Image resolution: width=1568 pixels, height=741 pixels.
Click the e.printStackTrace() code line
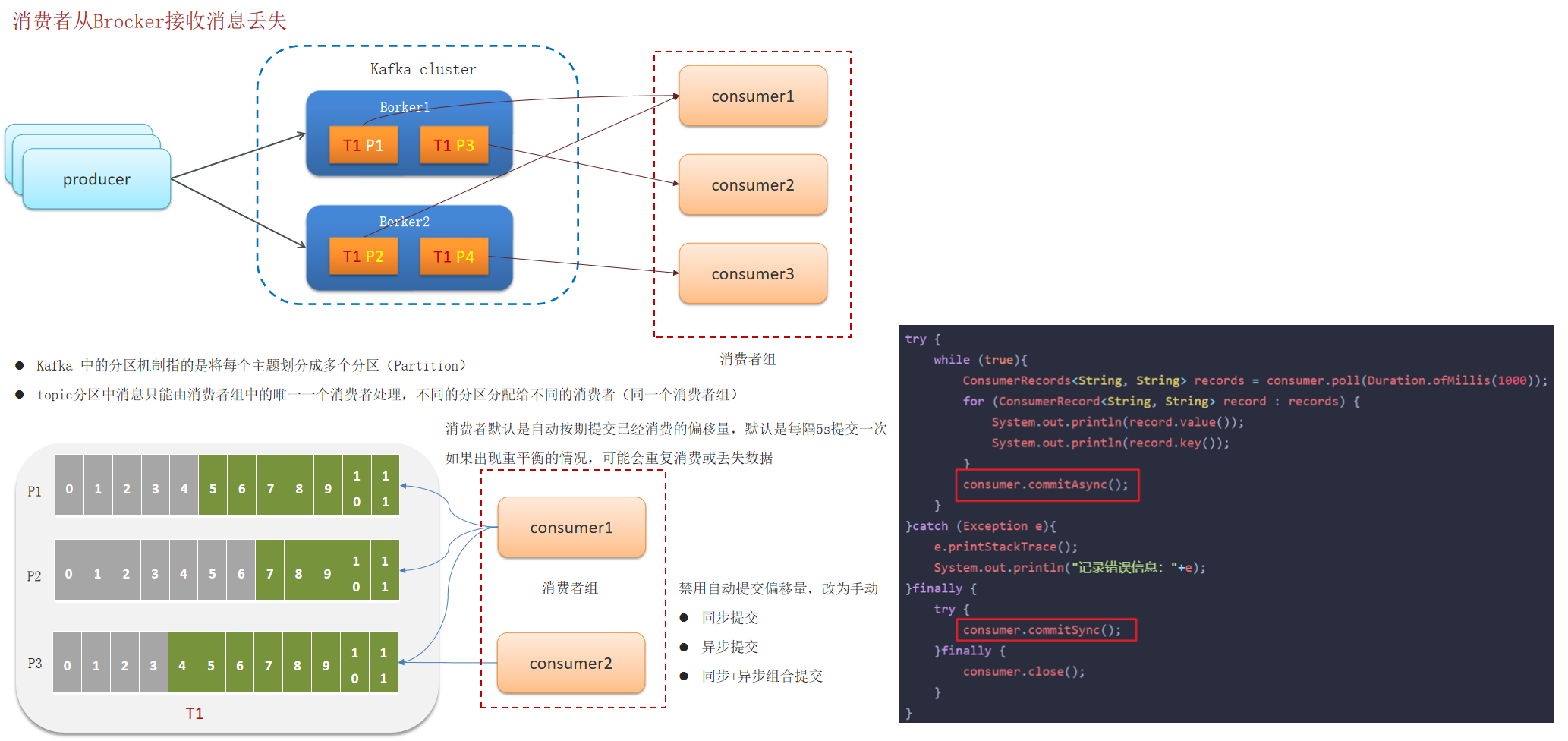pyautogui.click(x=1006, y=547)
